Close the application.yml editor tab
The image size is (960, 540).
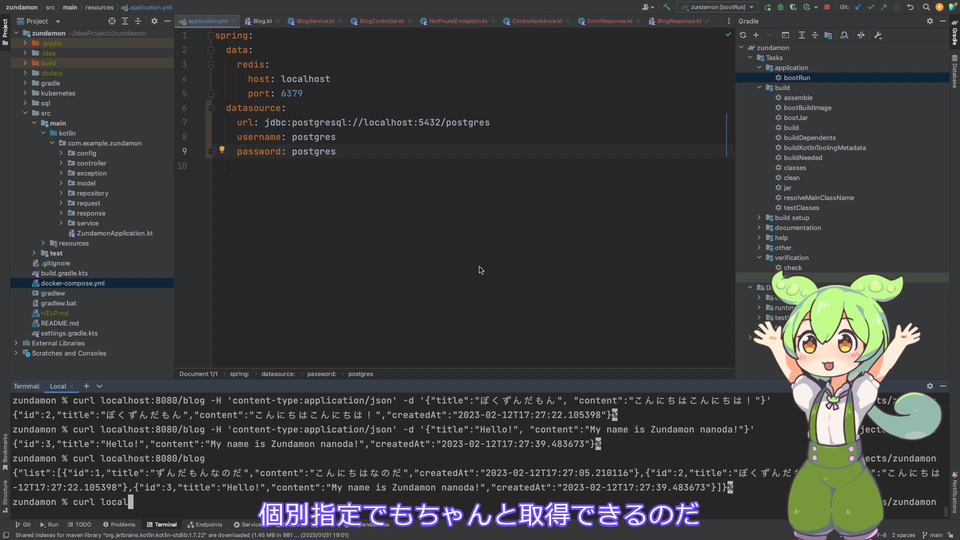point(234,21)
